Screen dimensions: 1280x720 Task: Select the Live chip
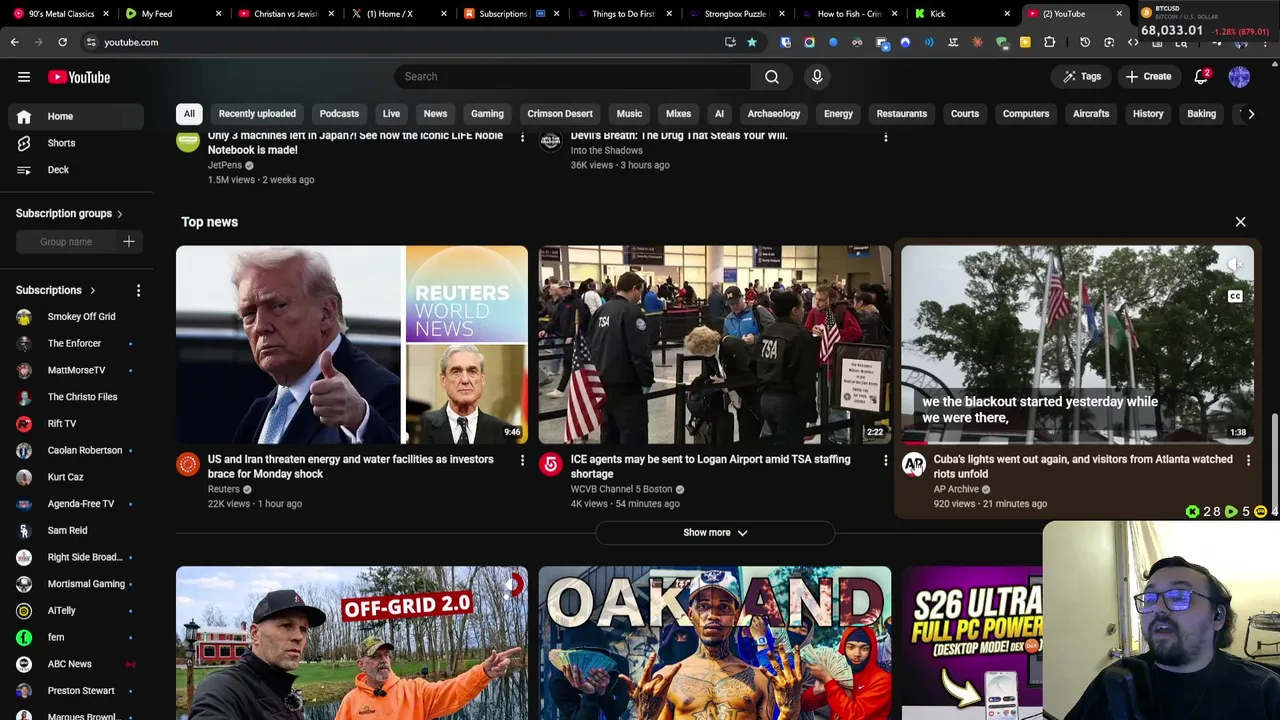pos(391,114)
